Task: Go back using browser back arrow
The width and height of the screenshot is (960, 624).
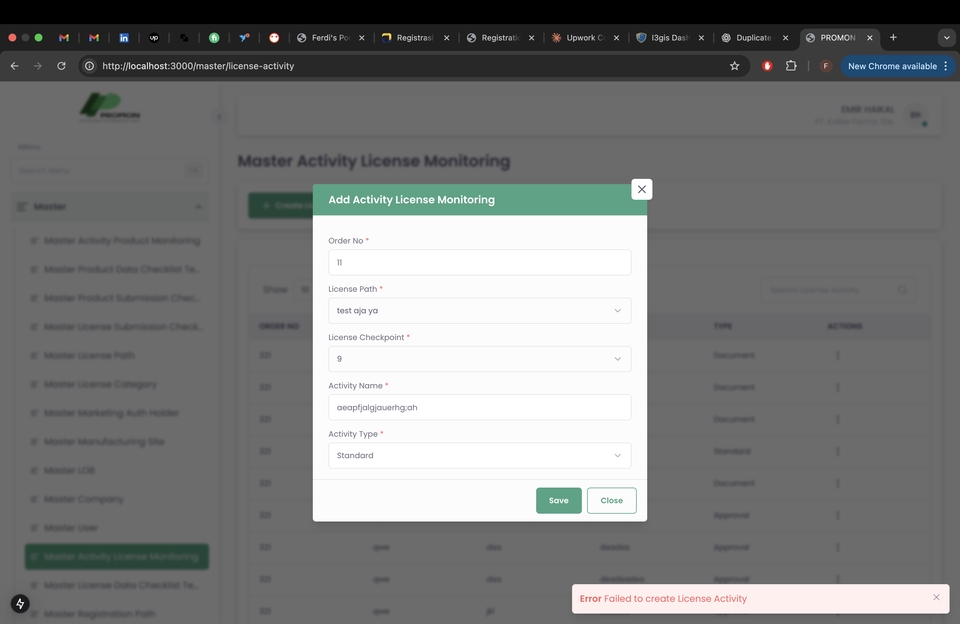Action: 14,66
